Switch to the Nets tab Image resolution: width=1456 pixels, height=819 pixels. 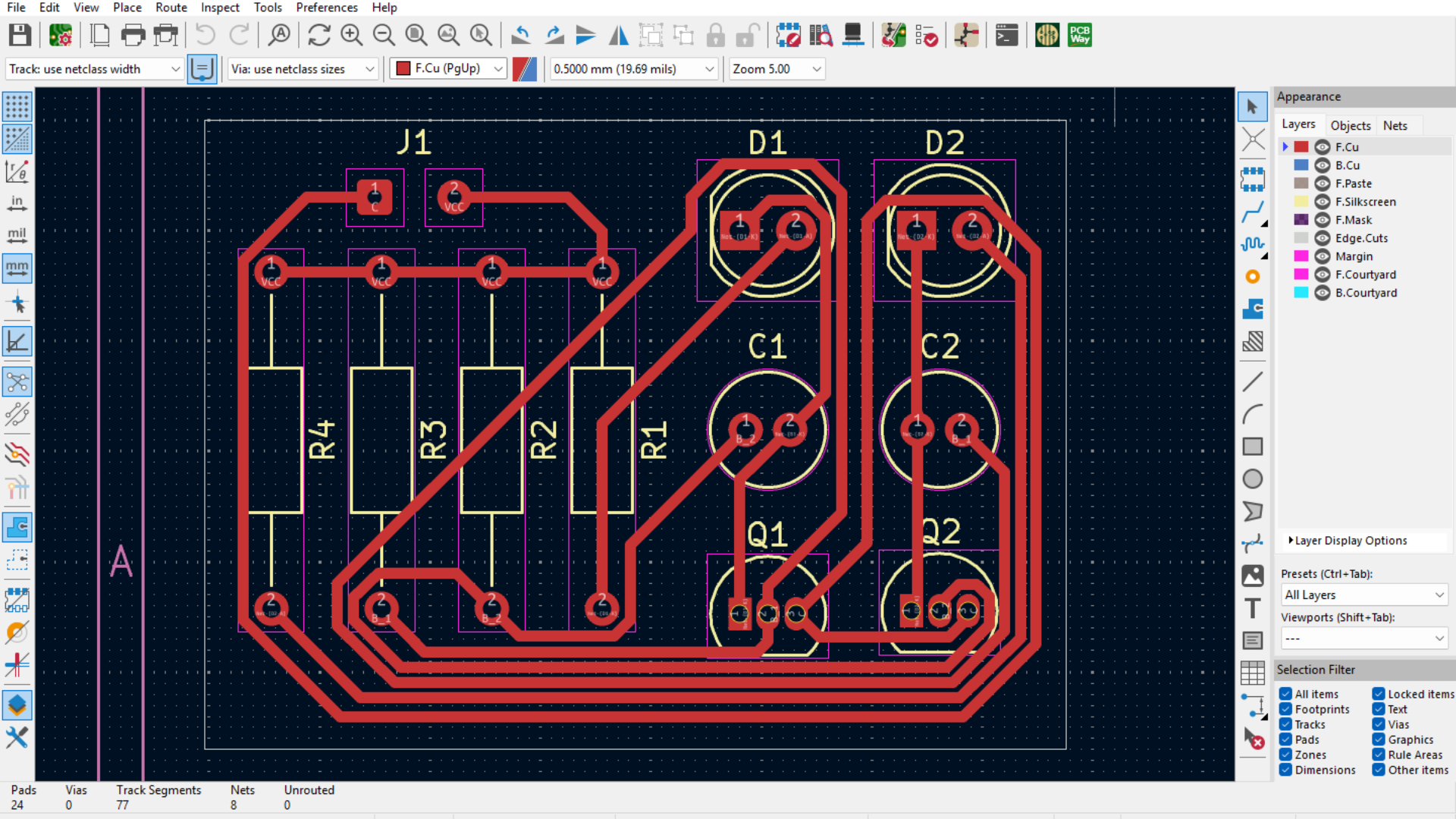[1395, 125]
